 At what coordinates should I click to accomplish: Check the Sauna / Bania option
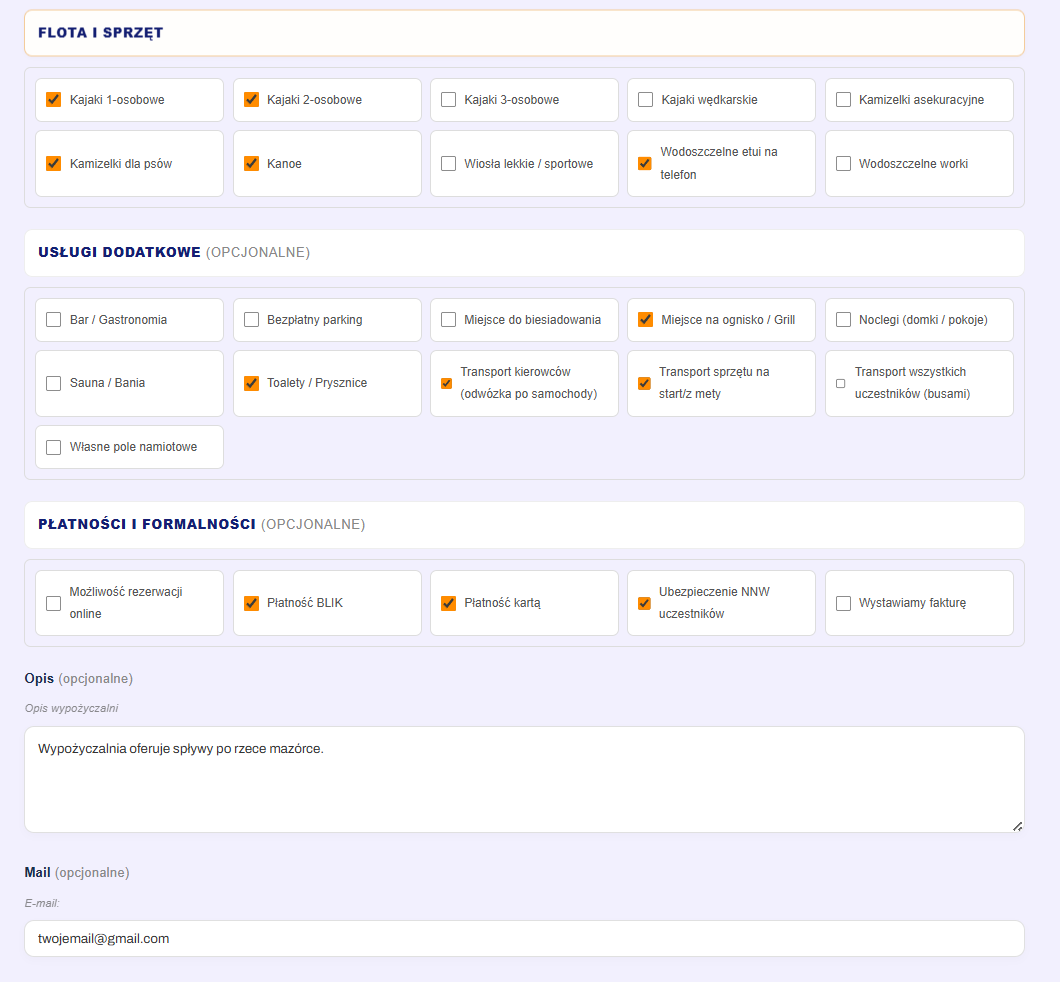54,383
